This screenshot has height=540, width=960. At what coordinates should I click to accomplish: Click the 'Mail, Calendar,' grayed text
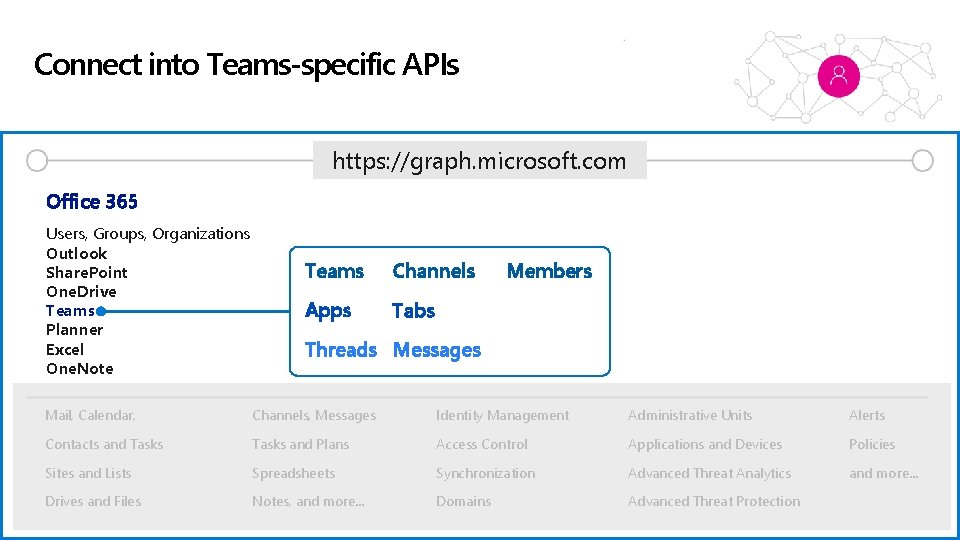pyautogui.click(x=90, y=415)
